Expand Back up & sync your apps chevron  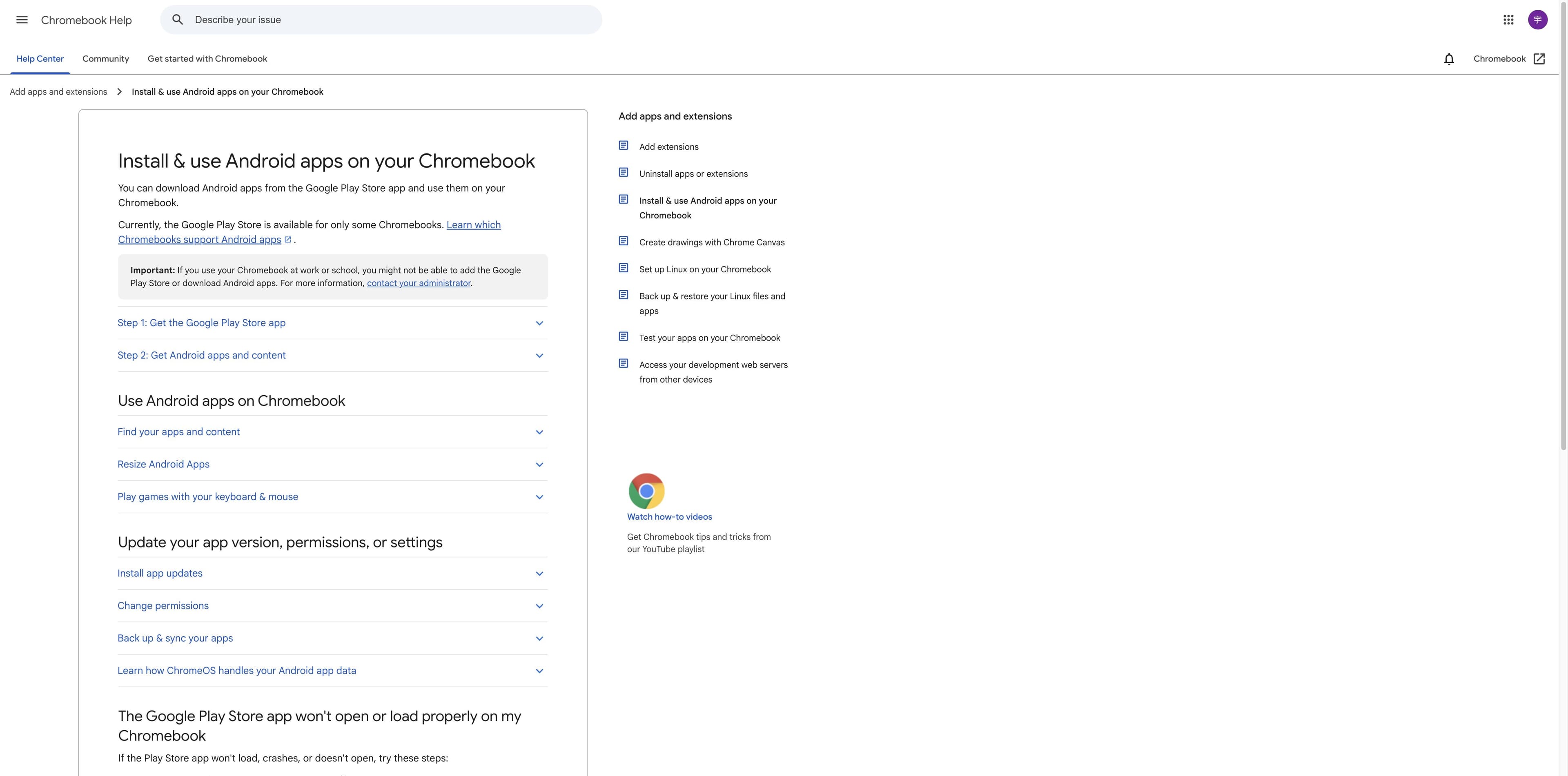pyautogui.click(x=539, y=638)
